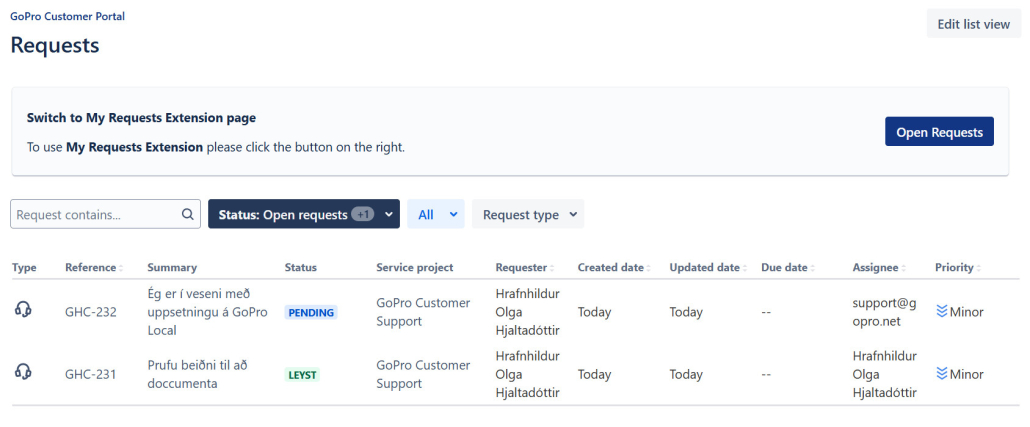
Task: Open request GHC-231 reference
Action: pyautogui.click(x=91, y=374)
